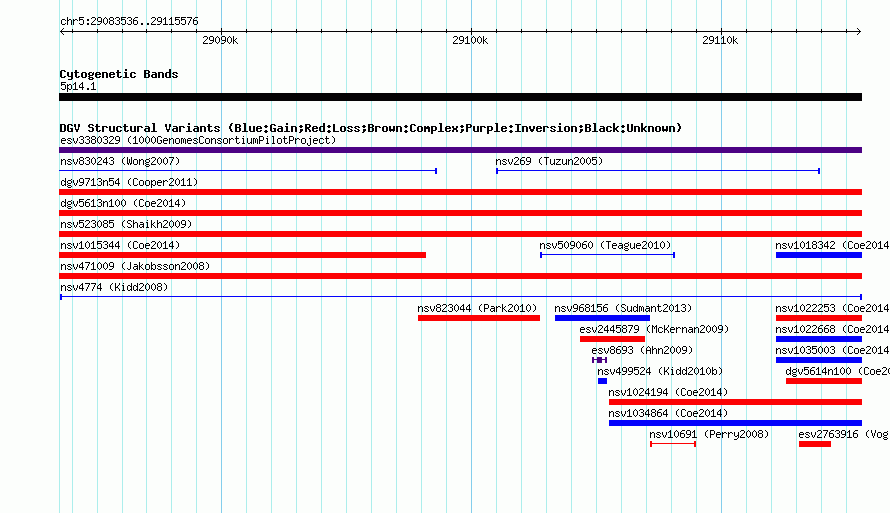This screenshot has width=890, height=513.
Task: Click the dgv5613n100 red loss bar
Action: [x=460, y=213]
